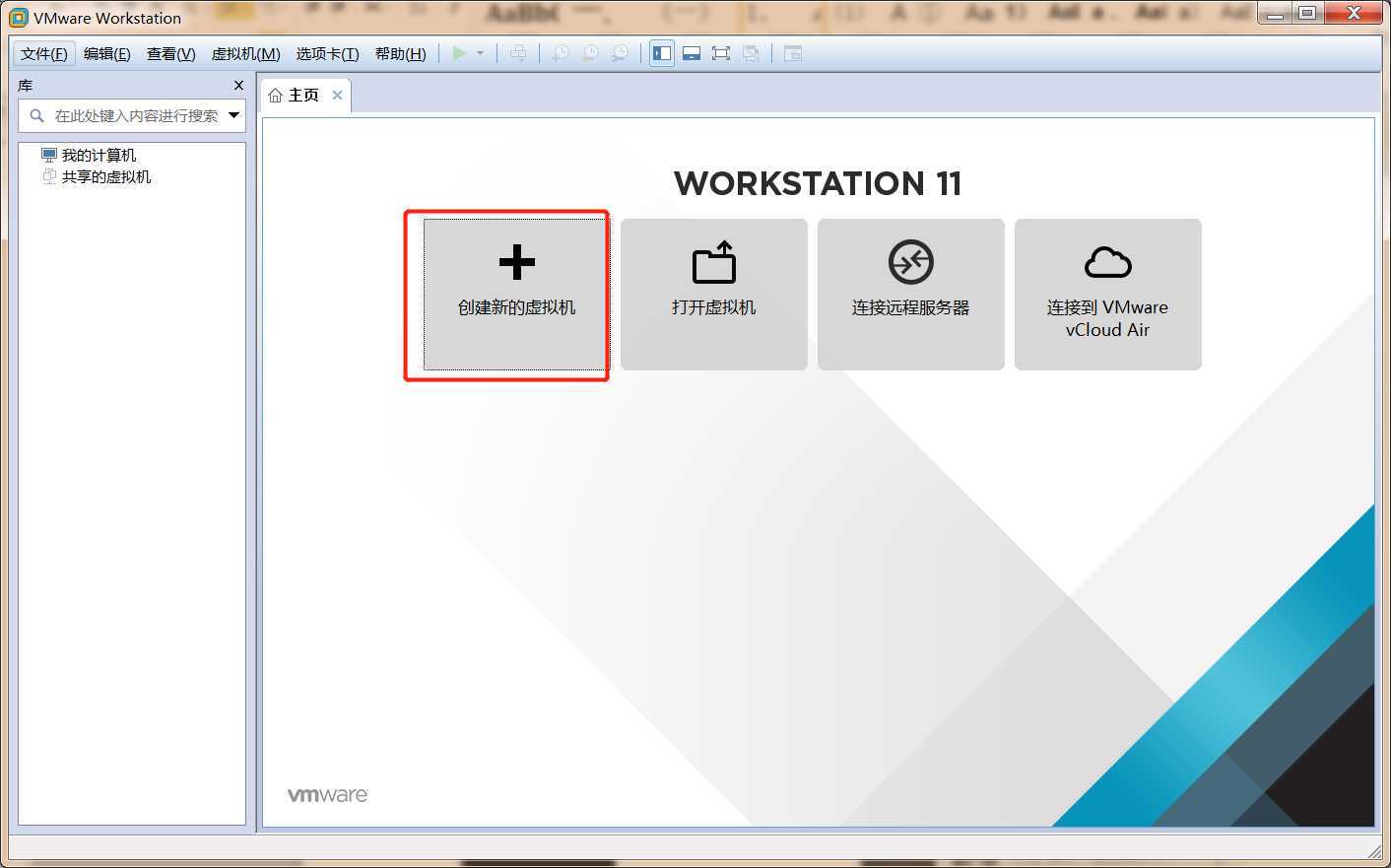Click the 连接远程服务器 tile

(911, 295)
